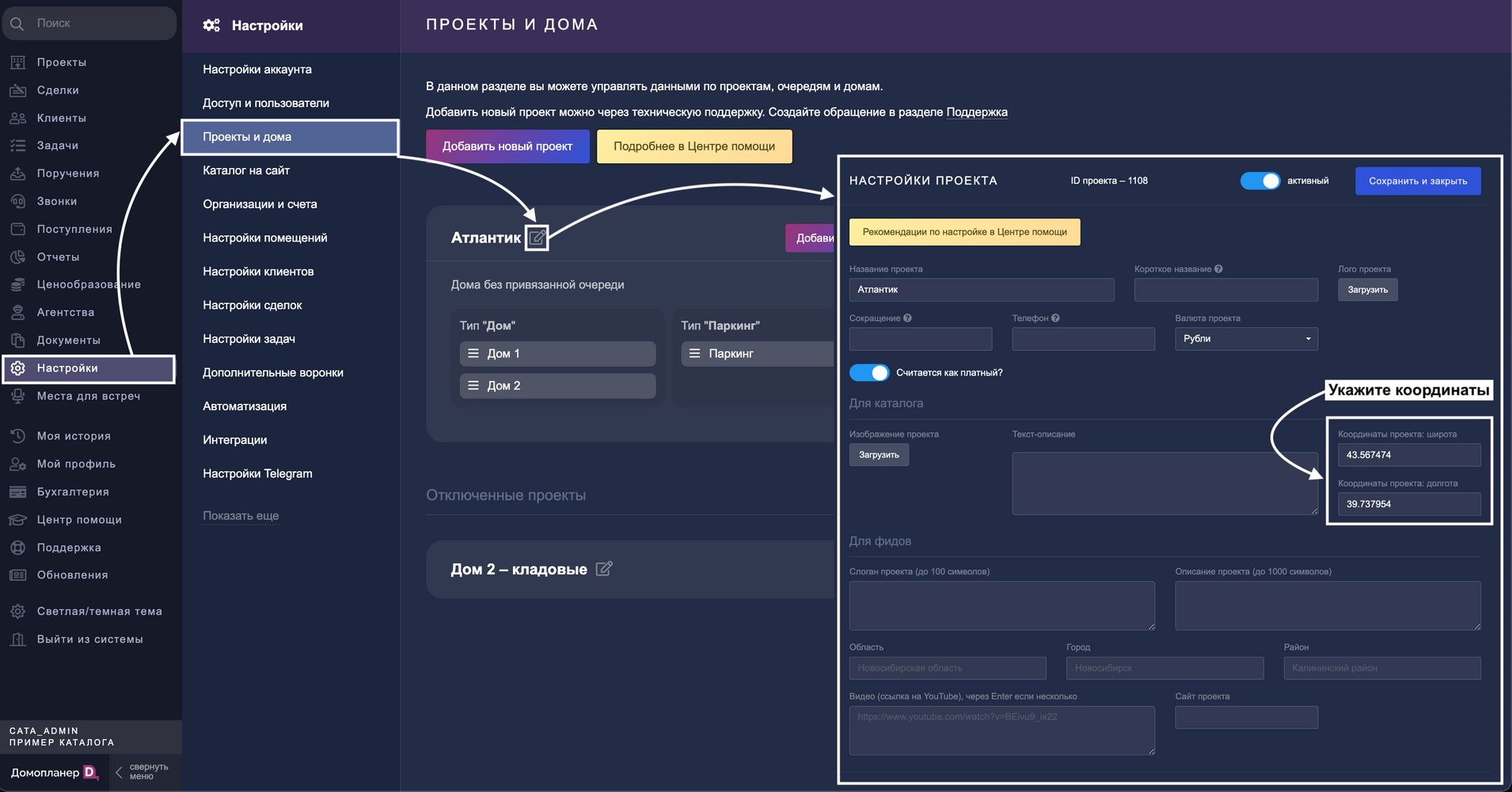Open Каталог на сайт settings section
Screen dimensions: 1512x792
click(246, 170)
